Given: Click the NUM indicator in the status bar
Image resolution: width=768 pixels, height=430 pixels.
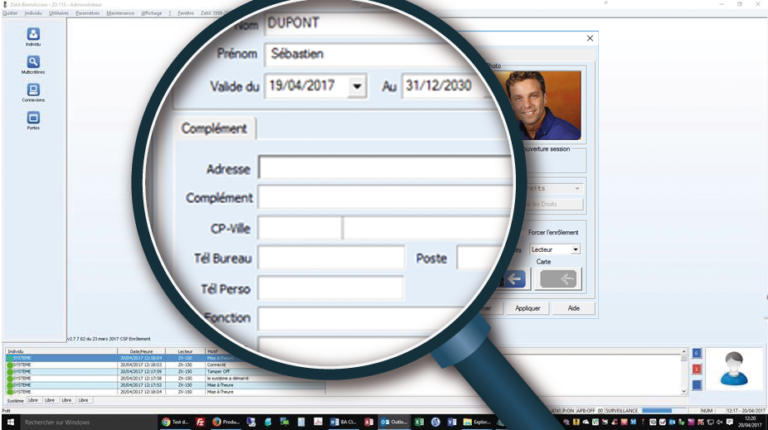Looking at the screenshot, I should click(706, 410).
